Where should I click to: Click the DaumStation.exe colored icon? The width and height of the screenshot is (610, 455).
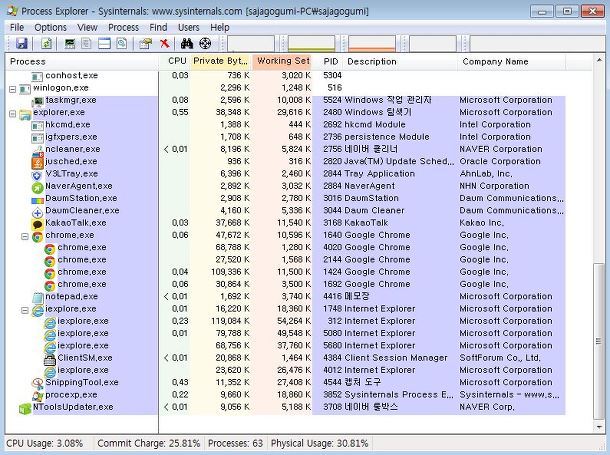[37, 200]
